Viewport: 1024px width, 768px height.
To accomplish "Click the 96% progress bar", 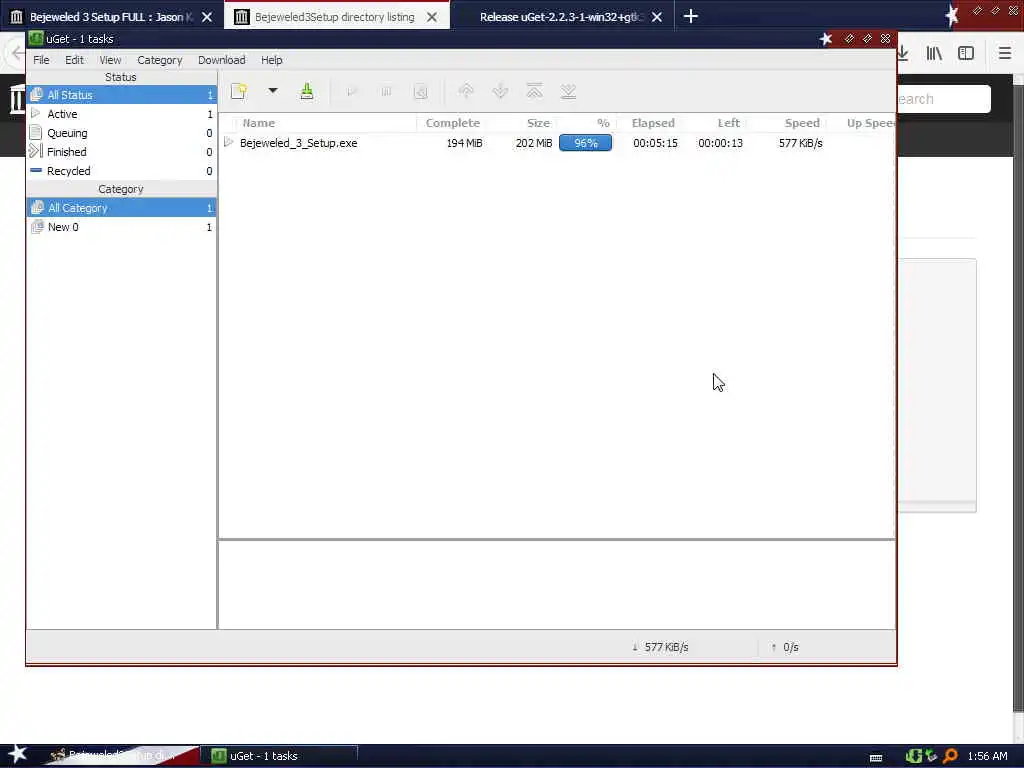I will point(585,143).
